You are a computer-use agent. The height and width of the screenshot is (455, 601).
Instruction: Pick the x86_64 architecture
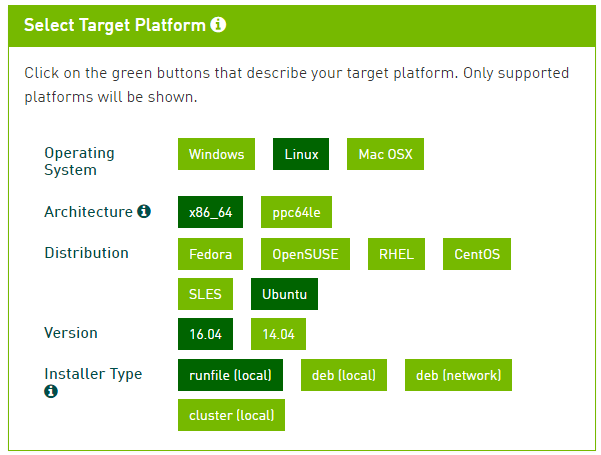click(210, 213)
